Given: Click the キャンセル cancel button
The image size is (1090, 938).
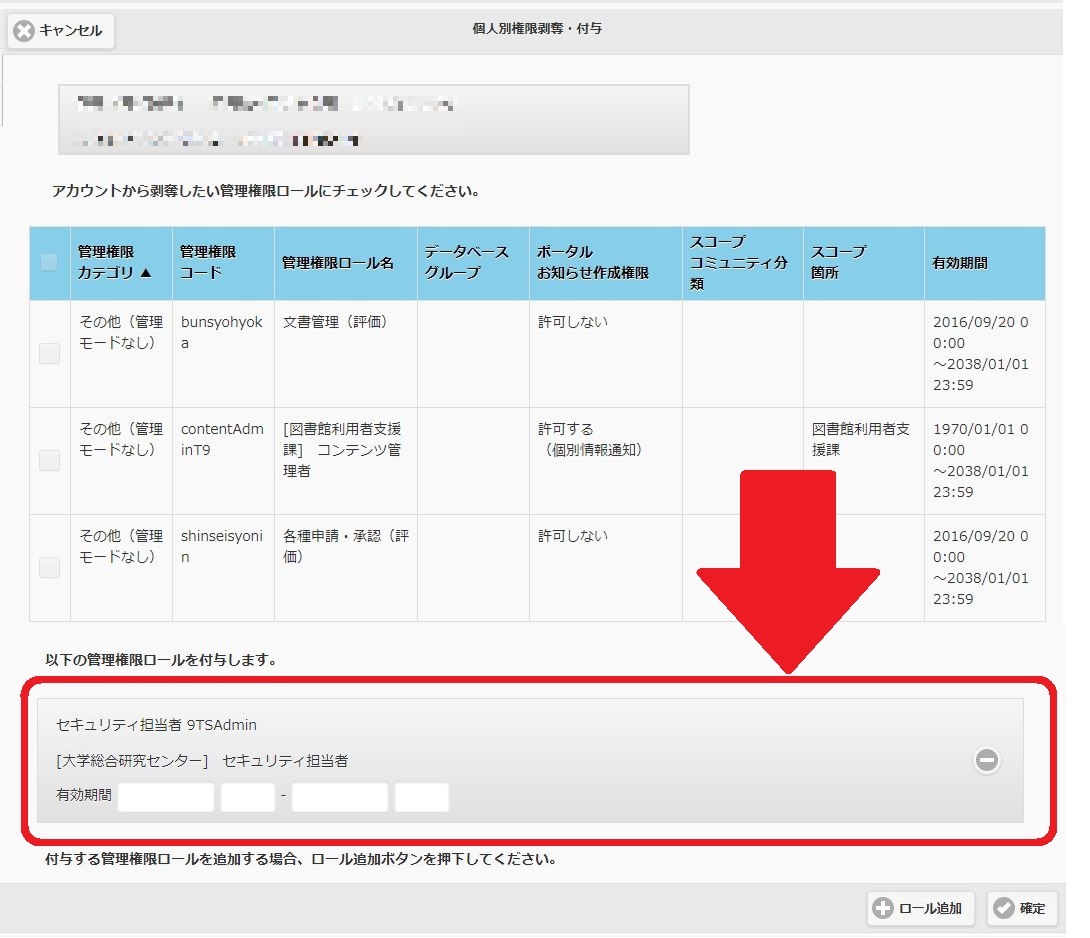Looking at the screenshot, I should 60,31.
